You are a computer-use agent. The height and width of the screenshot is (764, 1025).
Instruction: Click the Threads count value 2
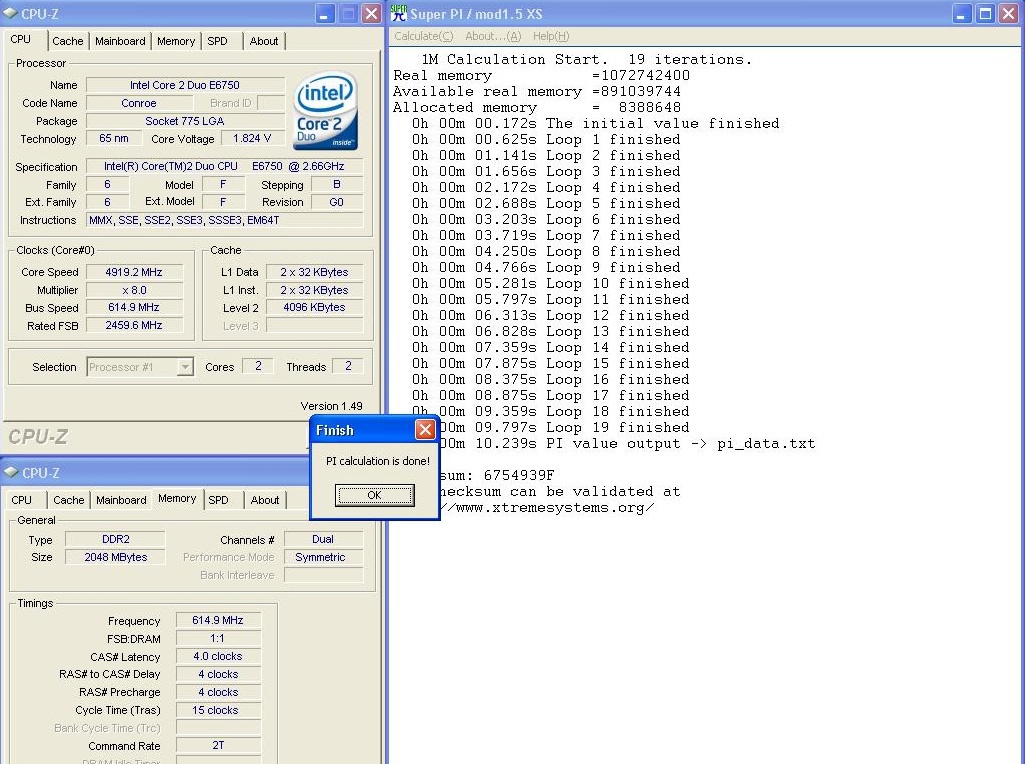point(348,366)
